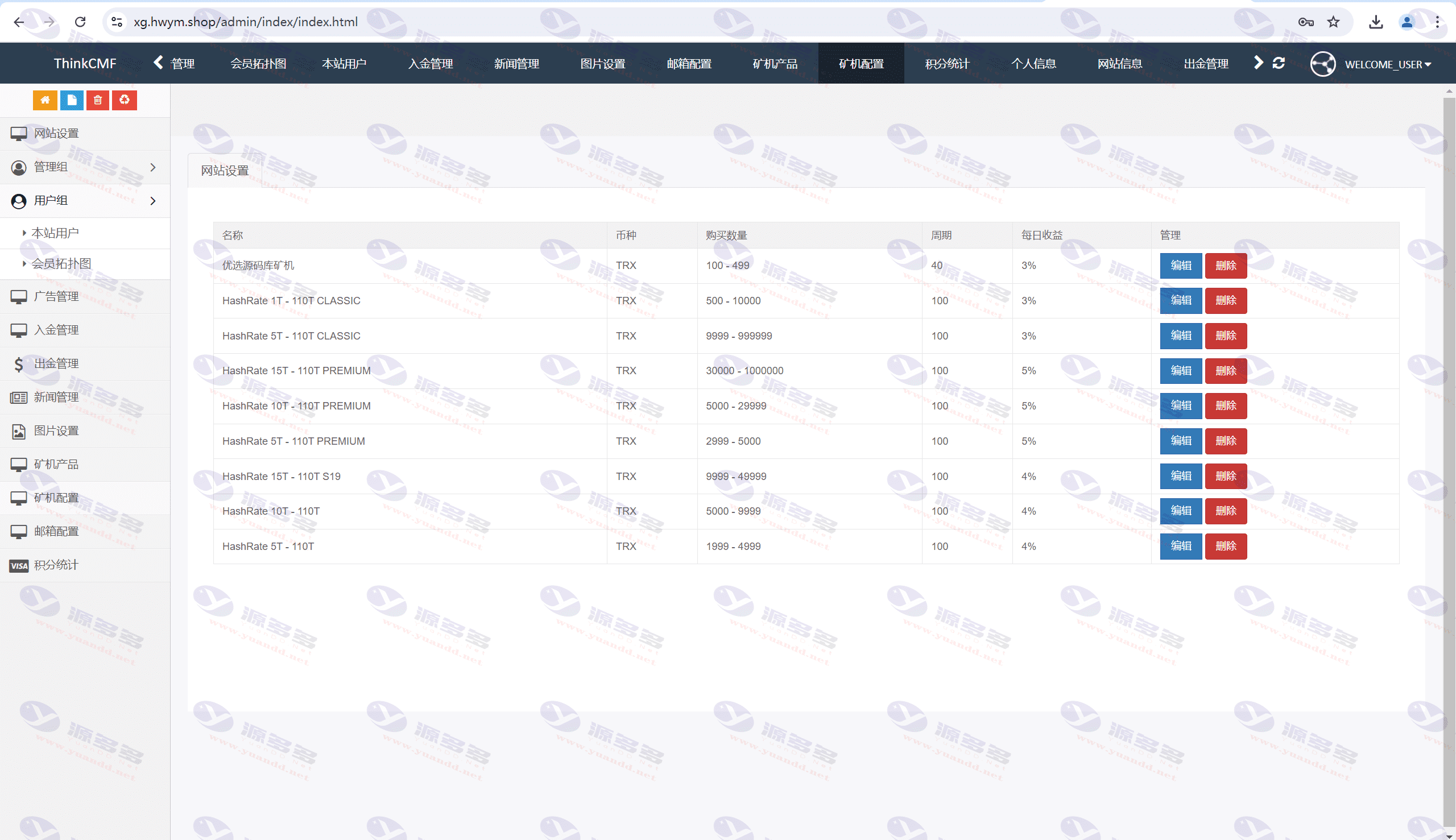1456x840 pixels.
Task: Click the ThinkCMF brand link
Action: [85, 64]
